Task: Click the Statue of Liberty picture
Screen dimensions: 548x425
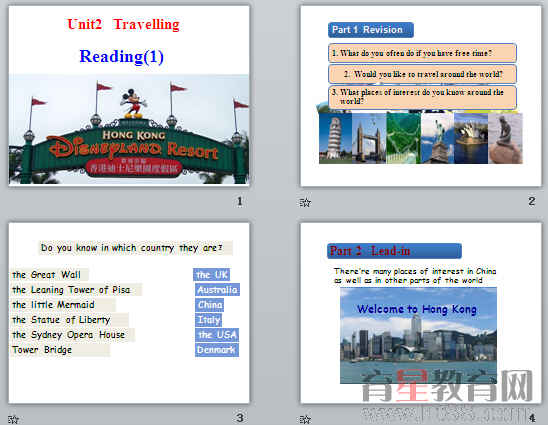Action: (x=437, y=138)
